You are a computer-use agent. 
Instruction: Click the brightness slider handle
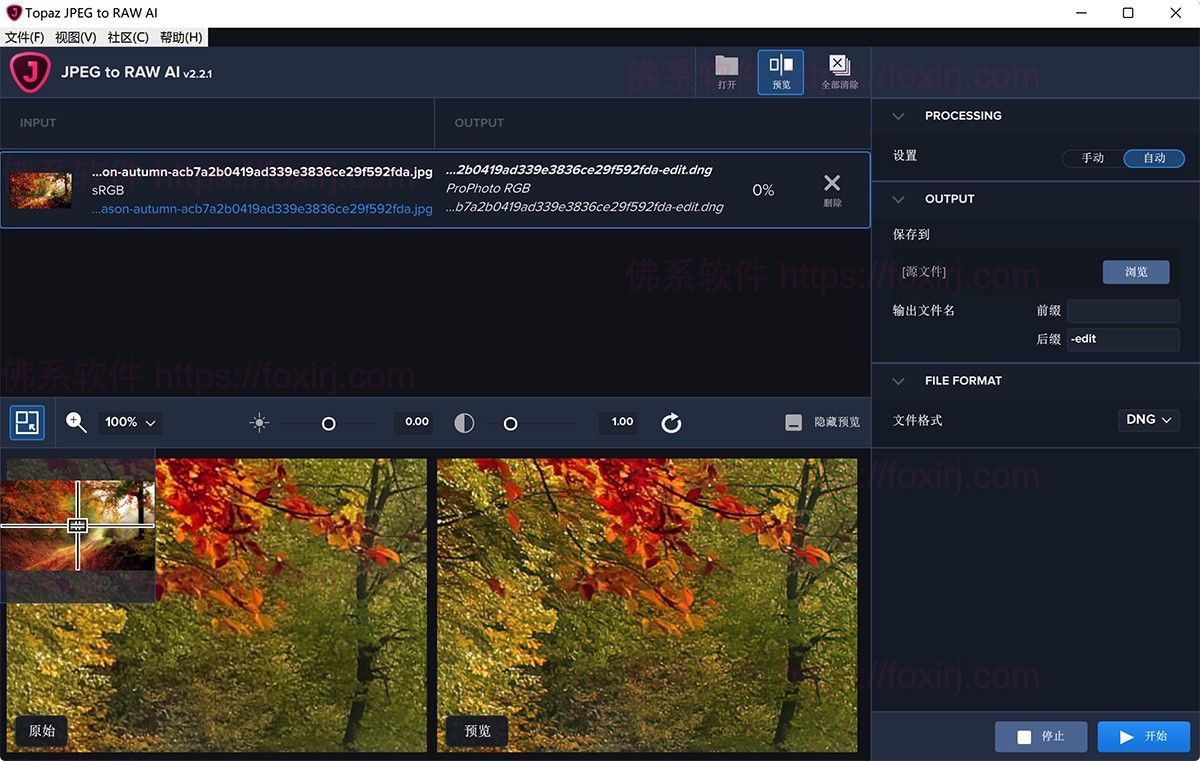point(328,424)
